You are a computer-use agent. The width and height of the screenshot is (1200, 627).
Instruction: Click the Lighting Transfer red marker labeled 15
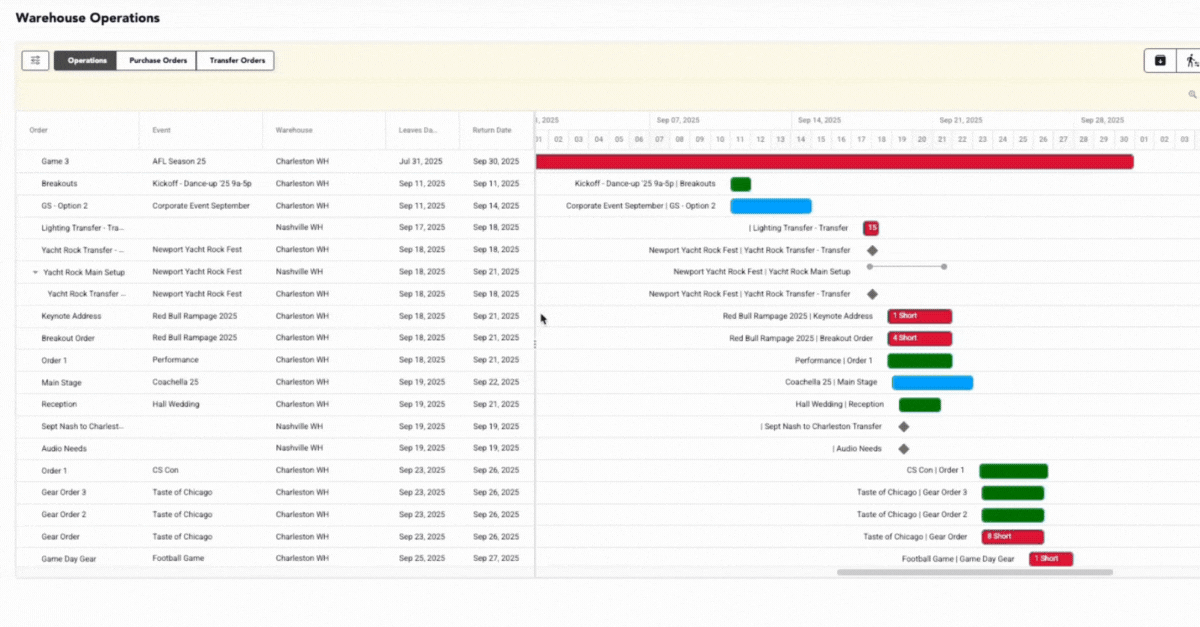click(871, 228)
